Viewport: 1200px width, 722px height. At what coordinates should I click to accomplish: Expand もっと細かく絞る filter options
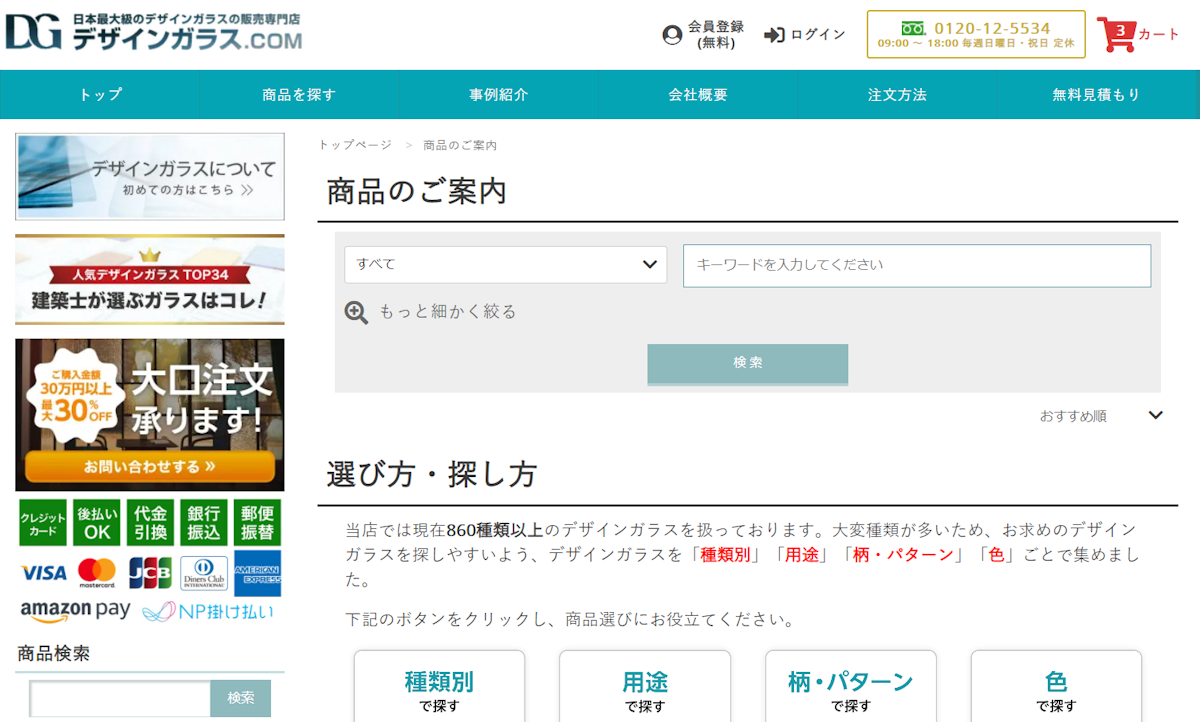point(447,312)
